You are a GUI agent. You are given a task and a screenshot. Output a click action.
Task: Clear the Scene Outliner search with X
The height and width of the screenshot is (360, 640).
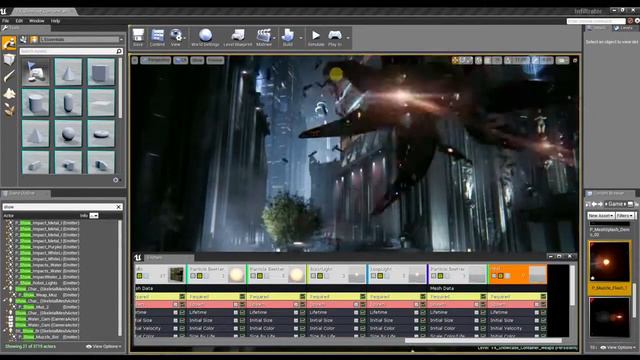(119, 207)
